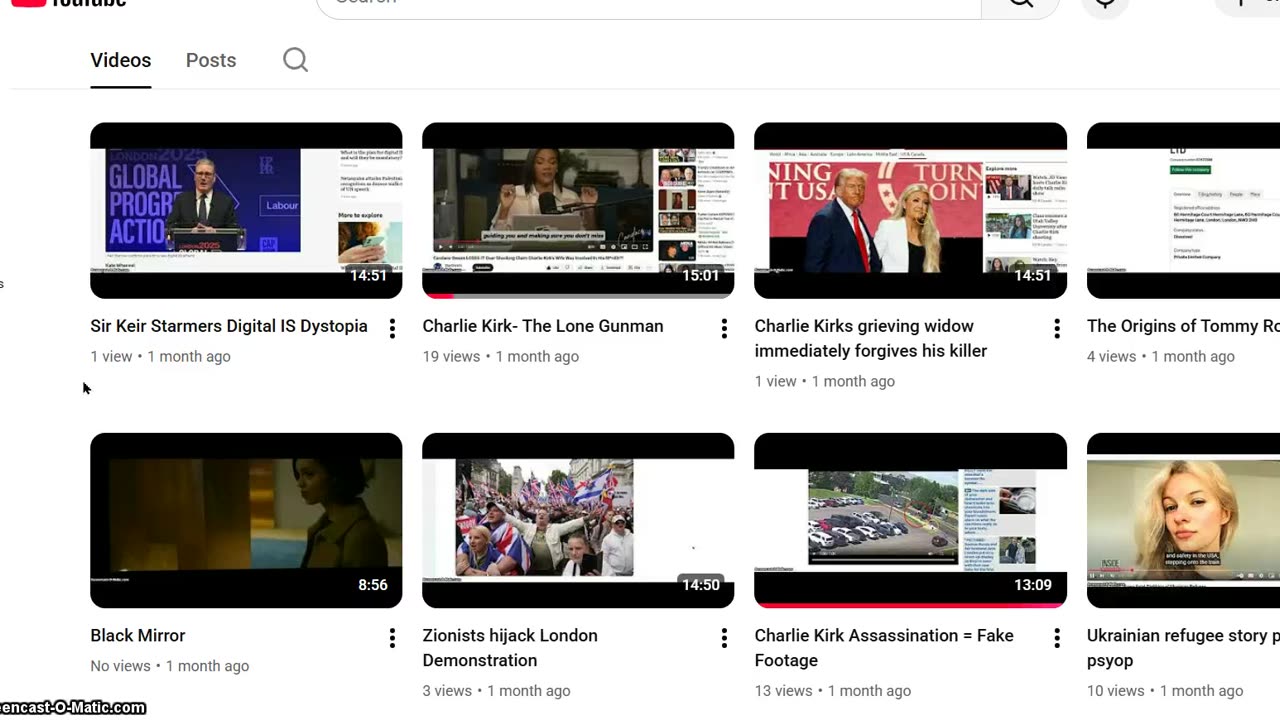Click the 14:50 duration badge
Viewport: 1280px width, 720px height.
pyautogui.click(x=700, y=586)
